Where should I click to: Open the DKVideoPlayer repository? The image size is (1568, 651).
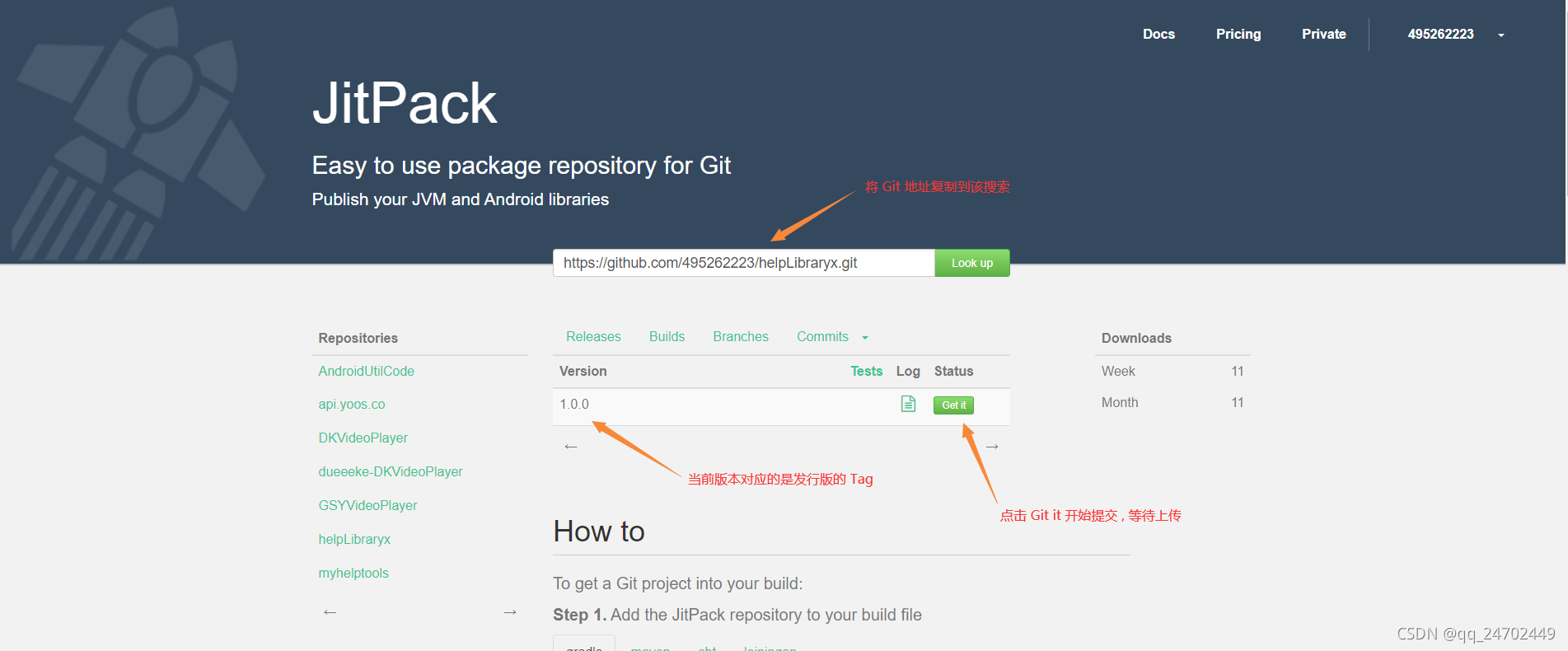[x=363, y=438]
